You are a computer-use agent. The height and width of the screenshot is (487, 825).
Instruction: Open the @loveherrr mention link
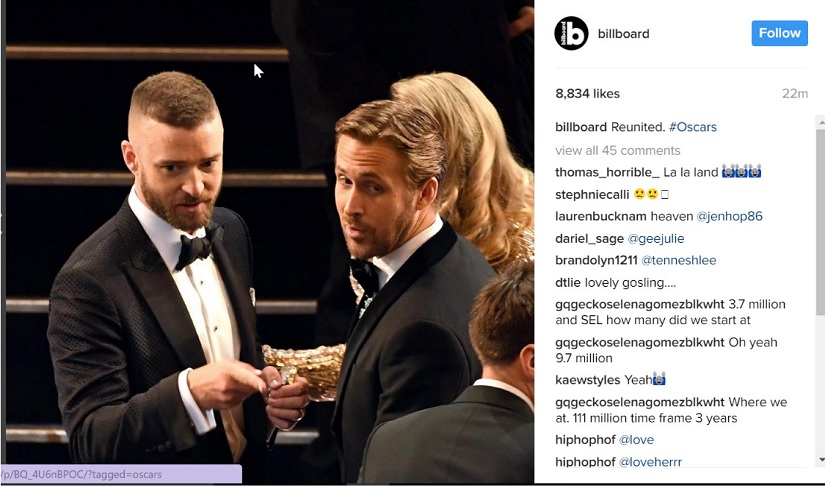pyautogui.click(x=650, y=462)
